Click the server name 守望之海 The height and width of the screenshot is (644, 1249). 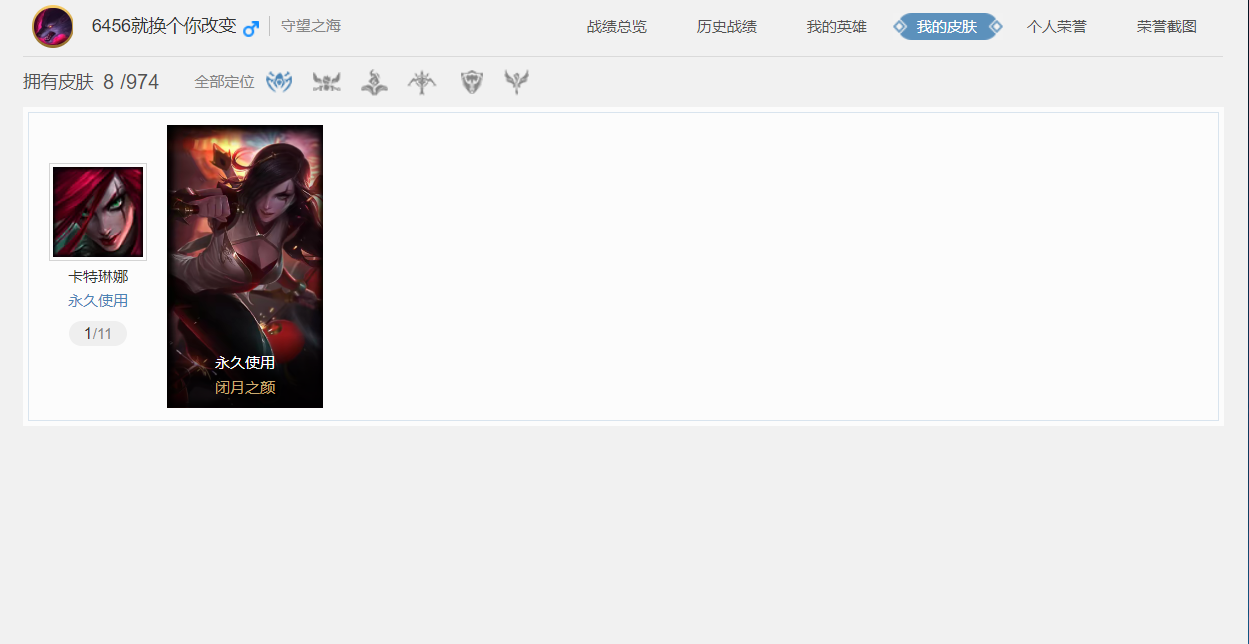pyautogui.click(x=311, y=26)
